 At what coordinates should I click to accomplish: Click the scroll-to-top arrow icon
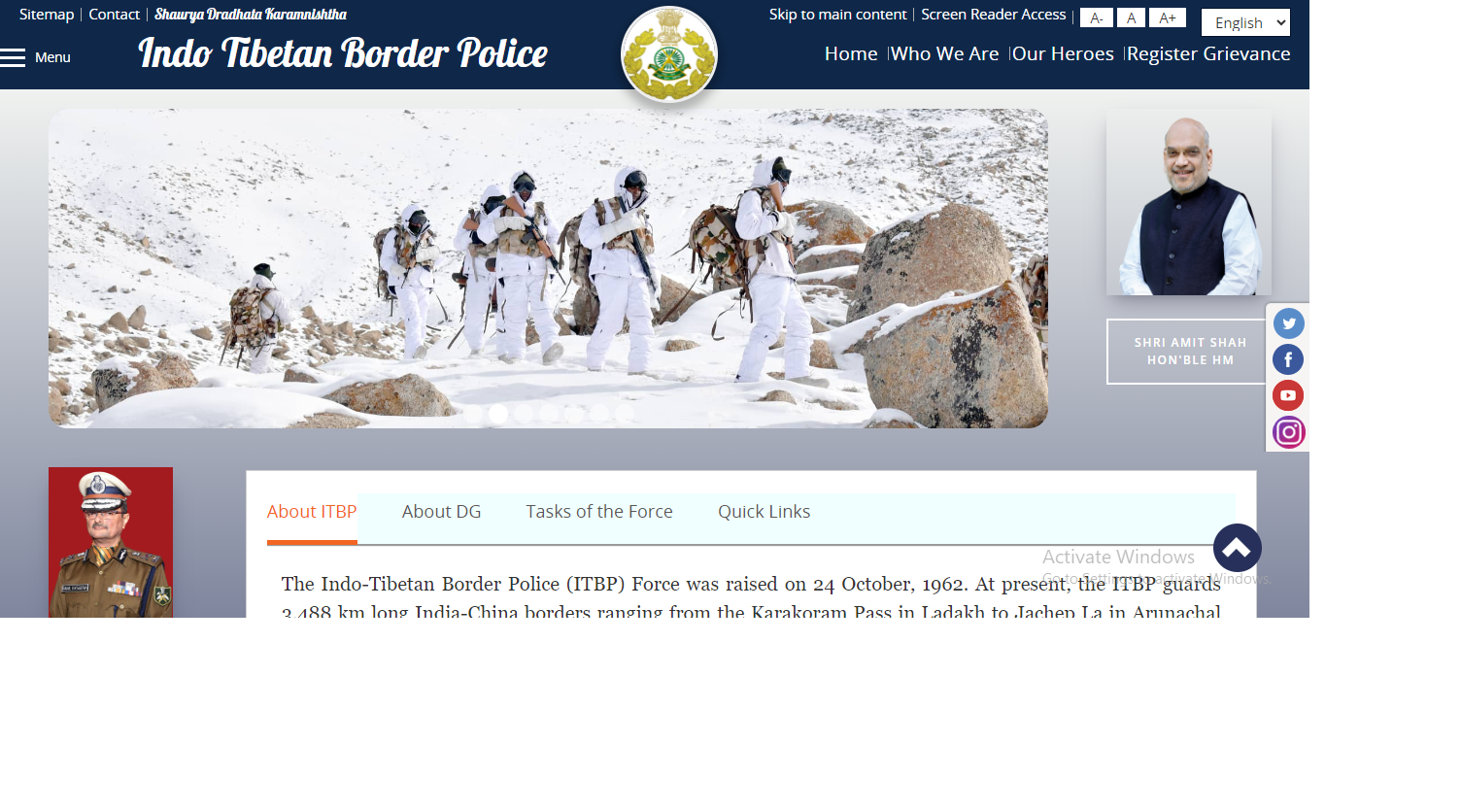pos(1237,548)
